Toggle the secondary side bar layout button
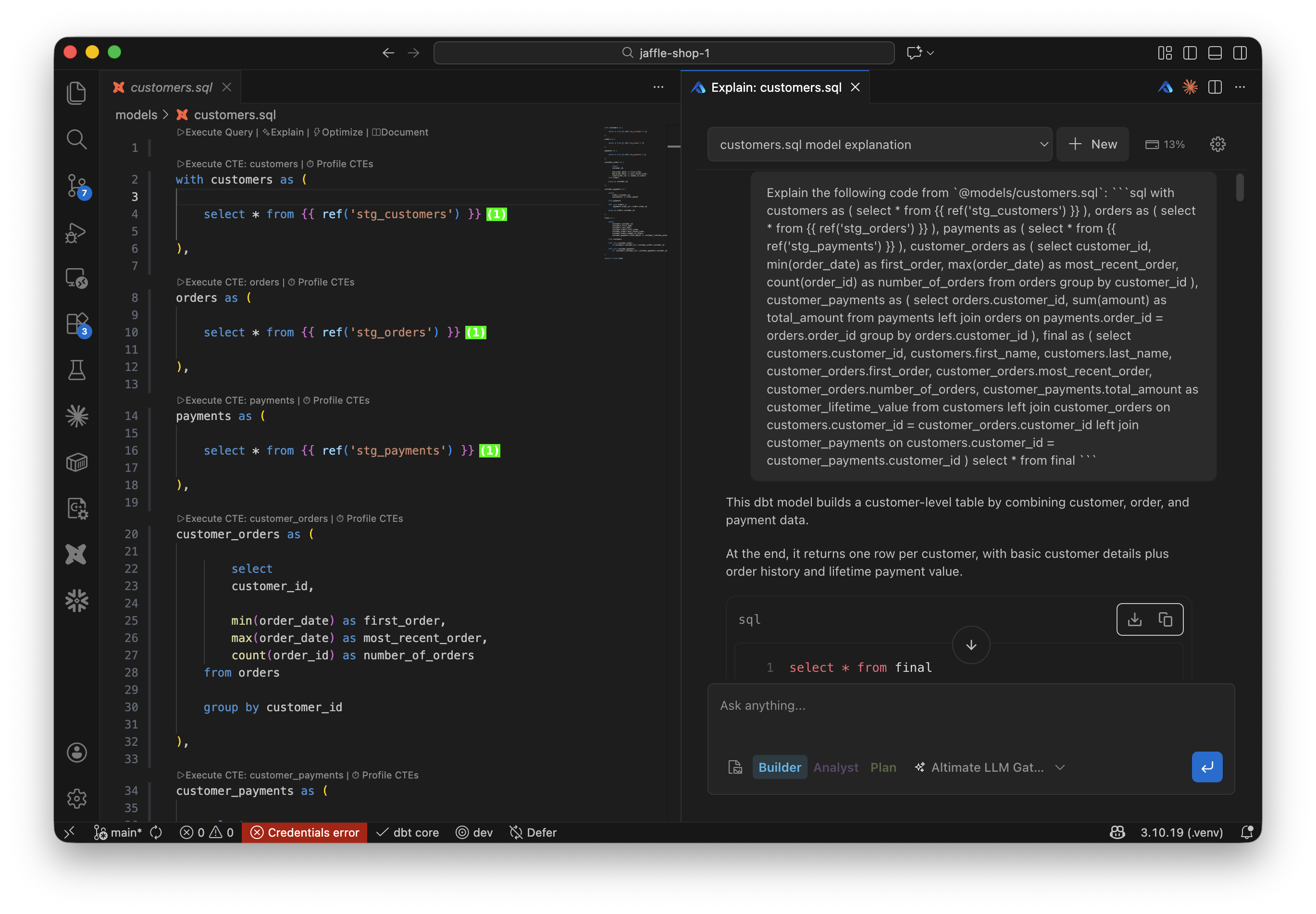 (1240, 53)
